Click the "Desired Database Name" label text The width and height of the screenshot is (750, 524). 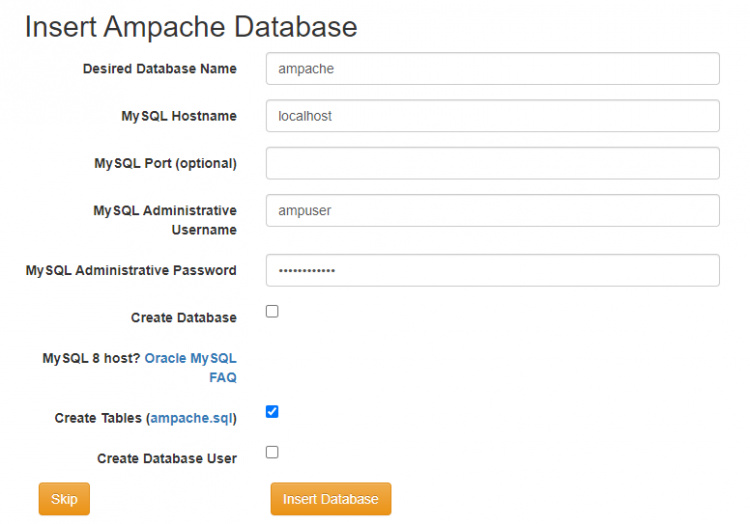tap(159, 69)
